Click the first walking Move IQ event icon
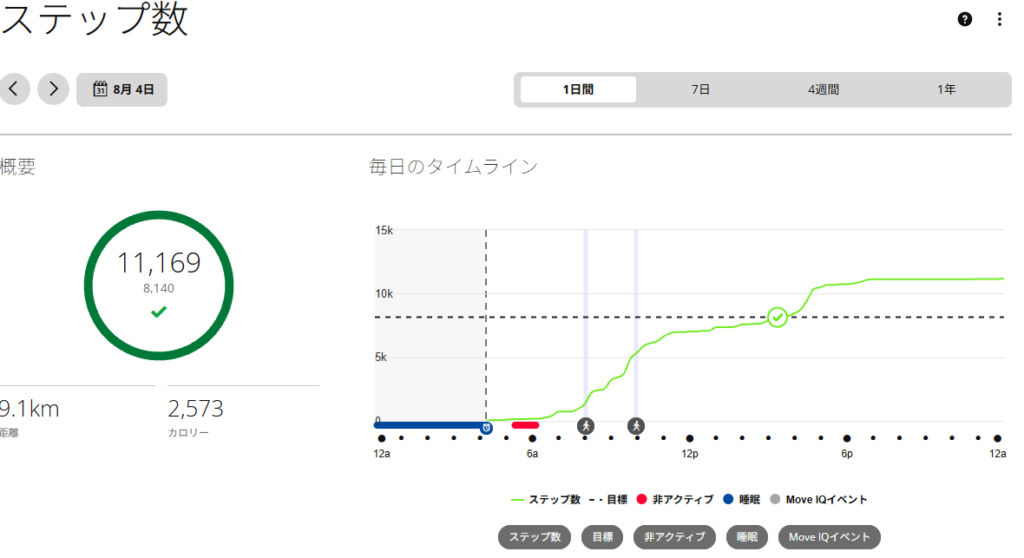The image size is (1024, 558). (x=586, y=427)
